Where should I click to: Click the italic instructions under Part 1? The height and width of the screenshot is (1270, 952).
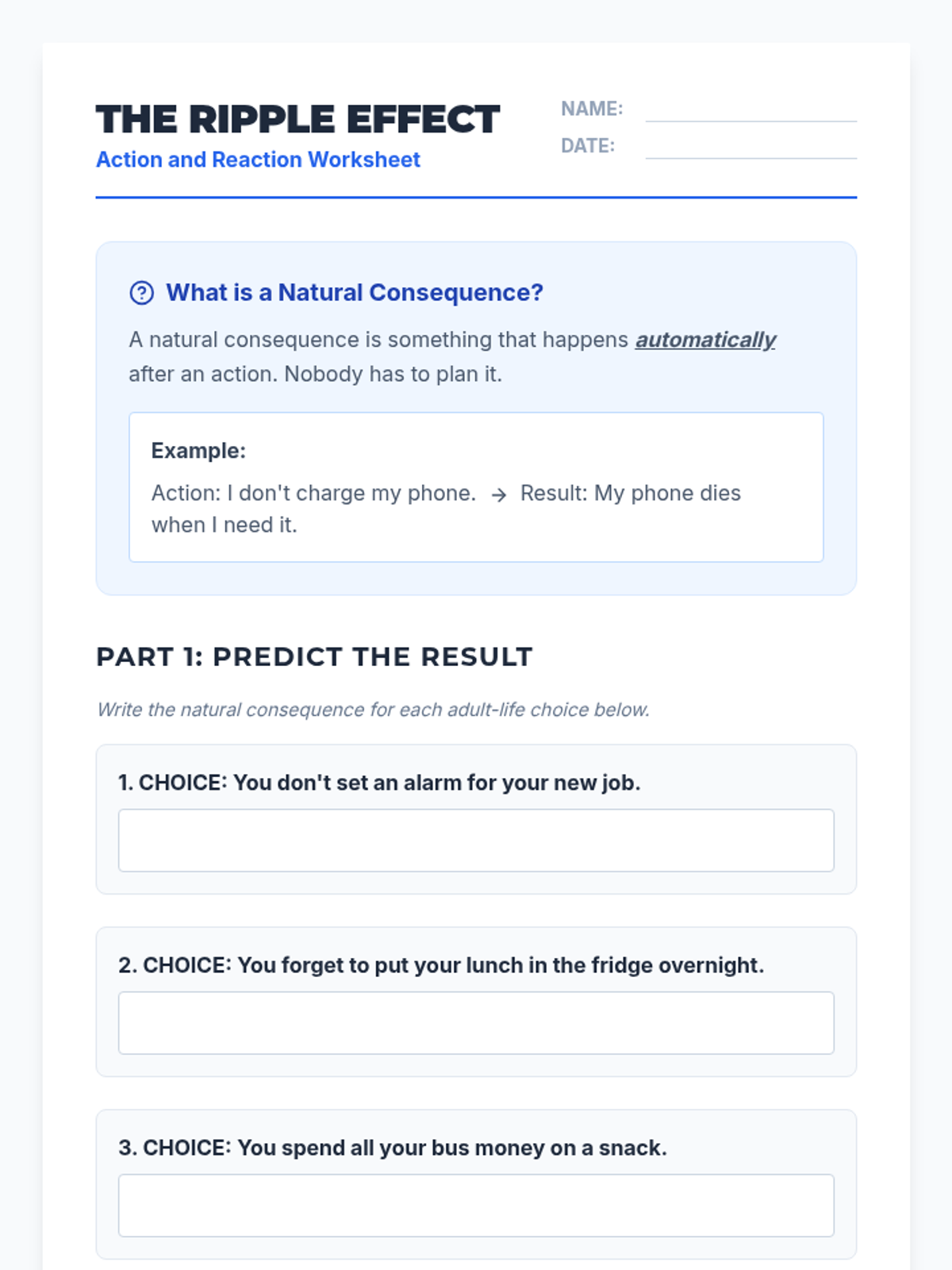pos(373,710)
